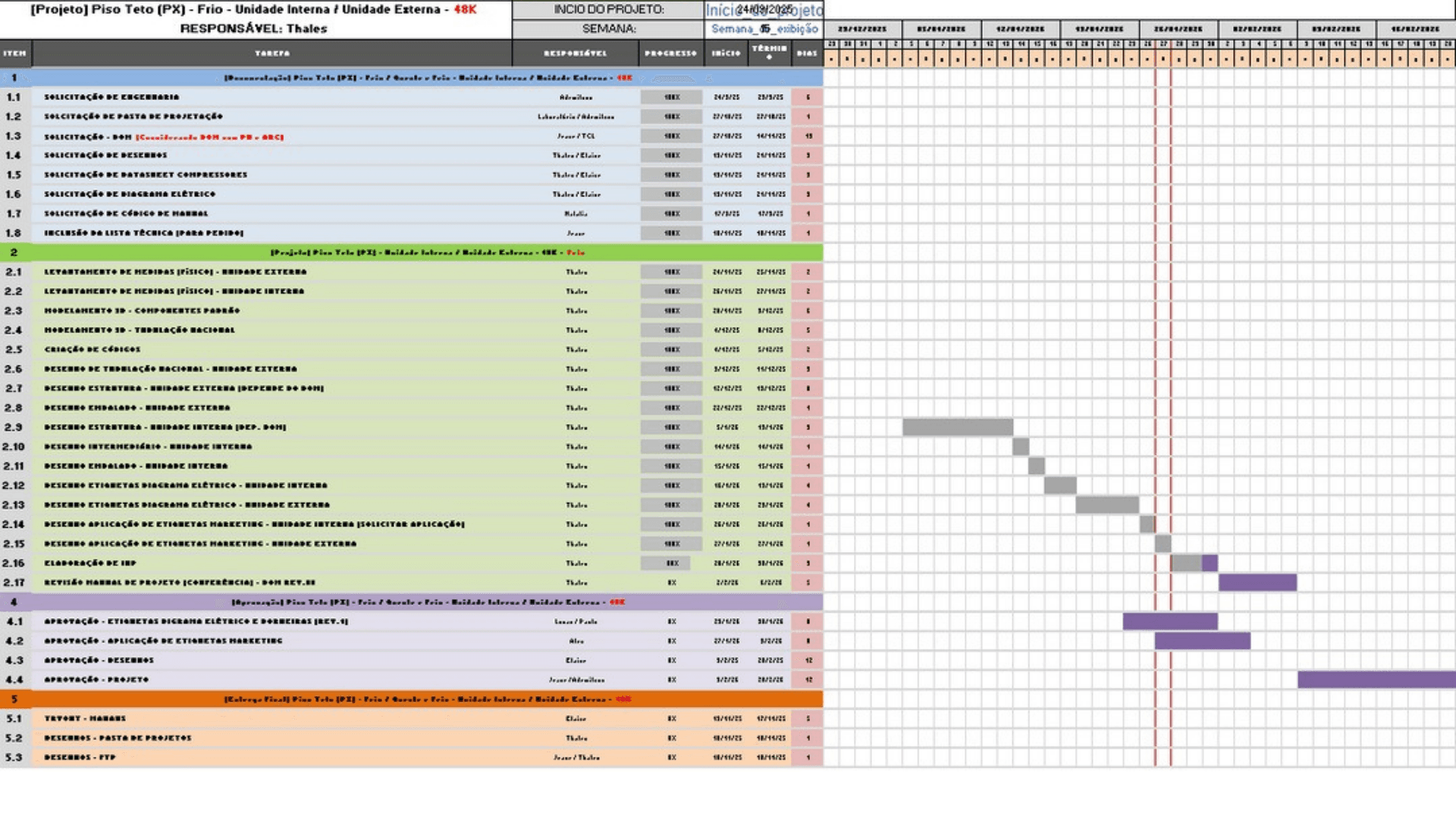This screenshot has height=819, width=1456.
Task: Select the green section 2 header row
Action: [427, 253]
